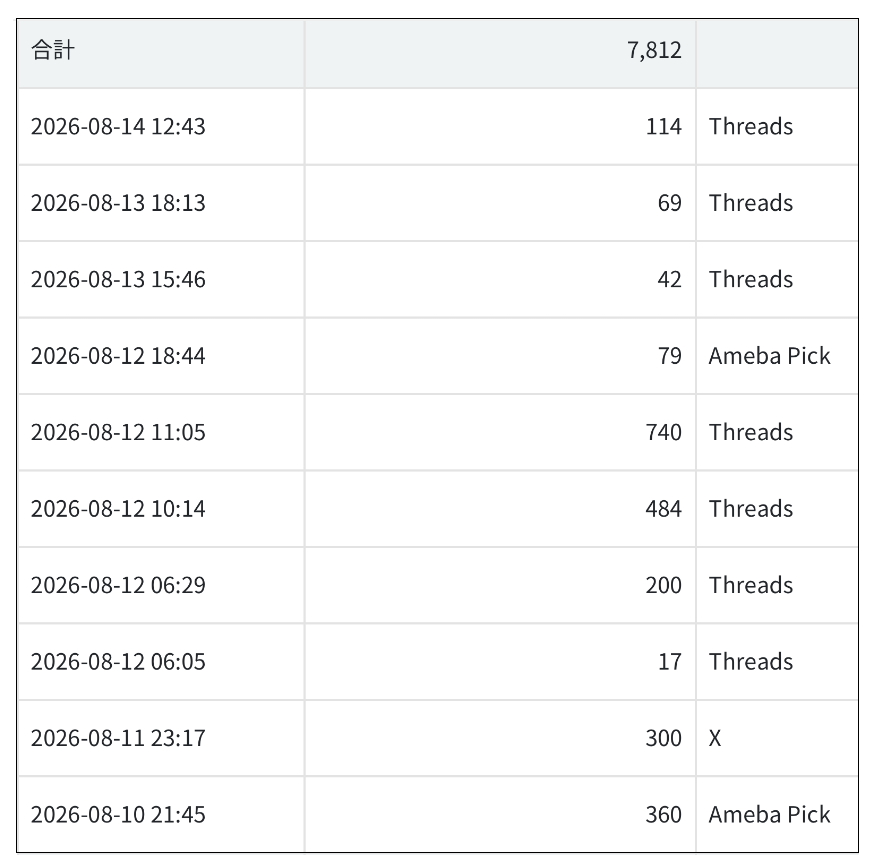Select the X source label
Screen dimensions: 874x868
(x=715, y=738)
